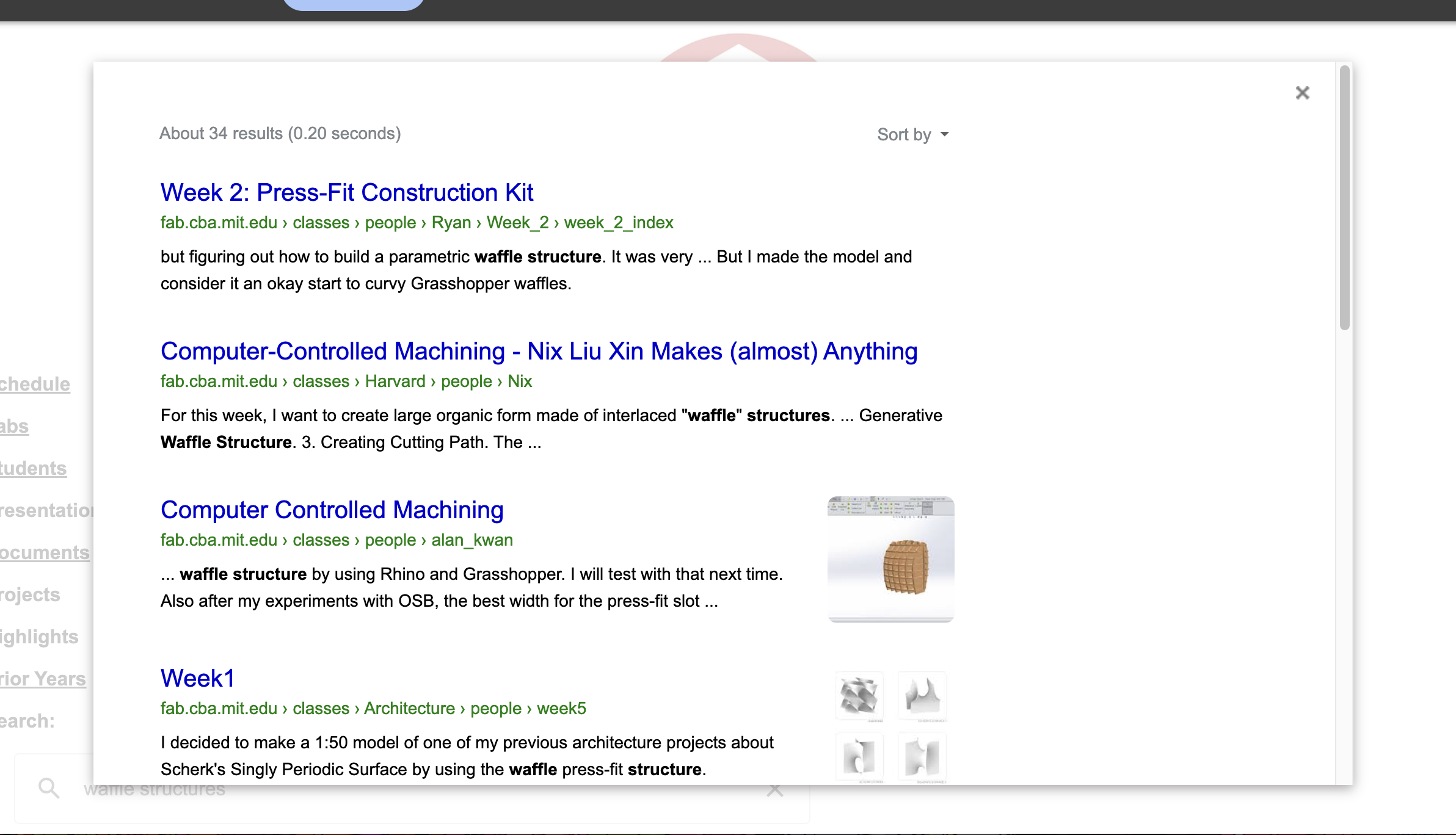The image size is (1456, 835).
Task: Open the Schedule sidebar link
Action: 35,384
